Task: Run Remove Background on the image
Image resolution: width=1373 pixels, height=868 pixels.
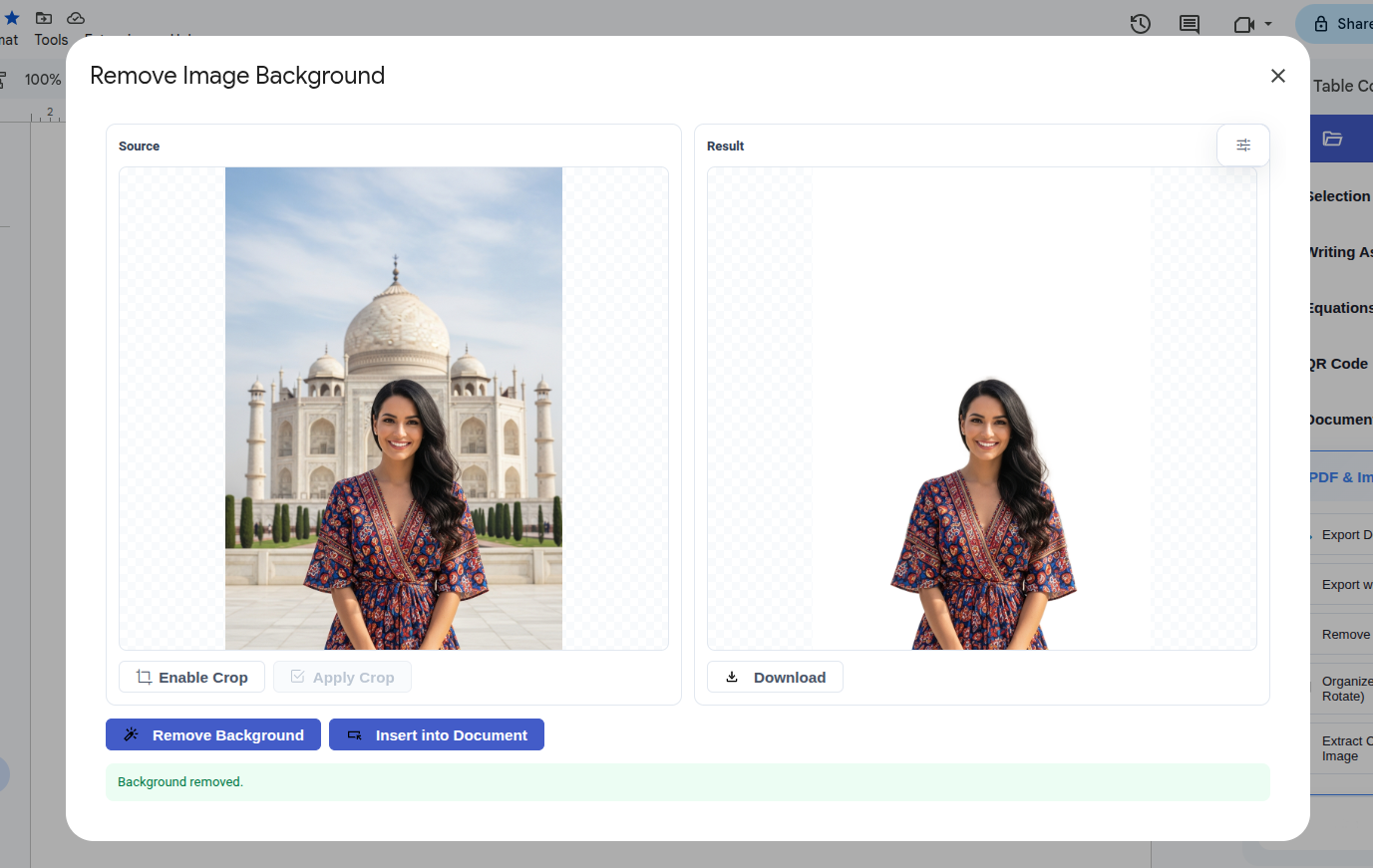Action: coord(212,734)
